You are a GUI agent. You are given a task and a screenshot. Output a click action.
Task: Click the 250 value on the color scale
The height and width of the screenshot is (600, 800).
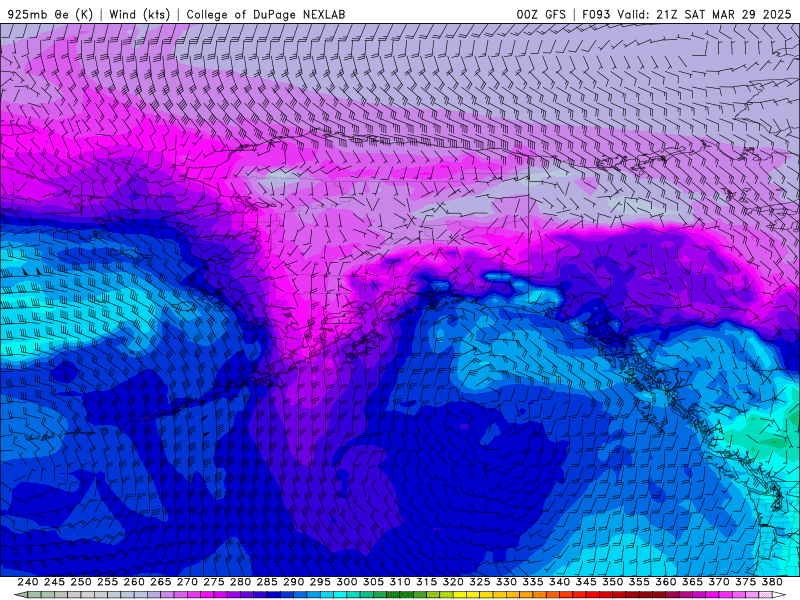point(81,582)
